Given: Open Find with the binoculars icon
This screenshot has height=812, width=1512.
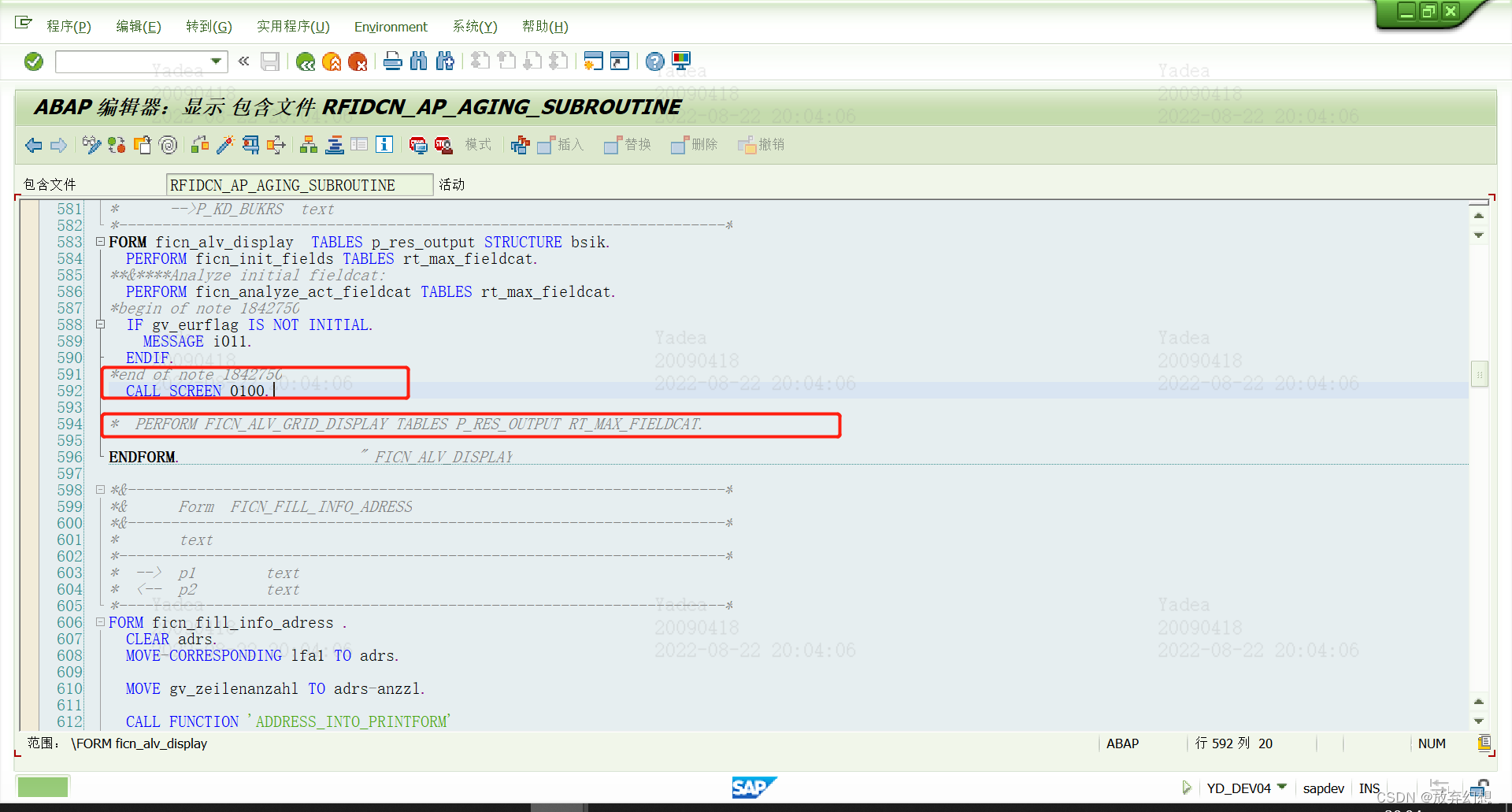Looking at the screenshot, I should tap(418, 61).
